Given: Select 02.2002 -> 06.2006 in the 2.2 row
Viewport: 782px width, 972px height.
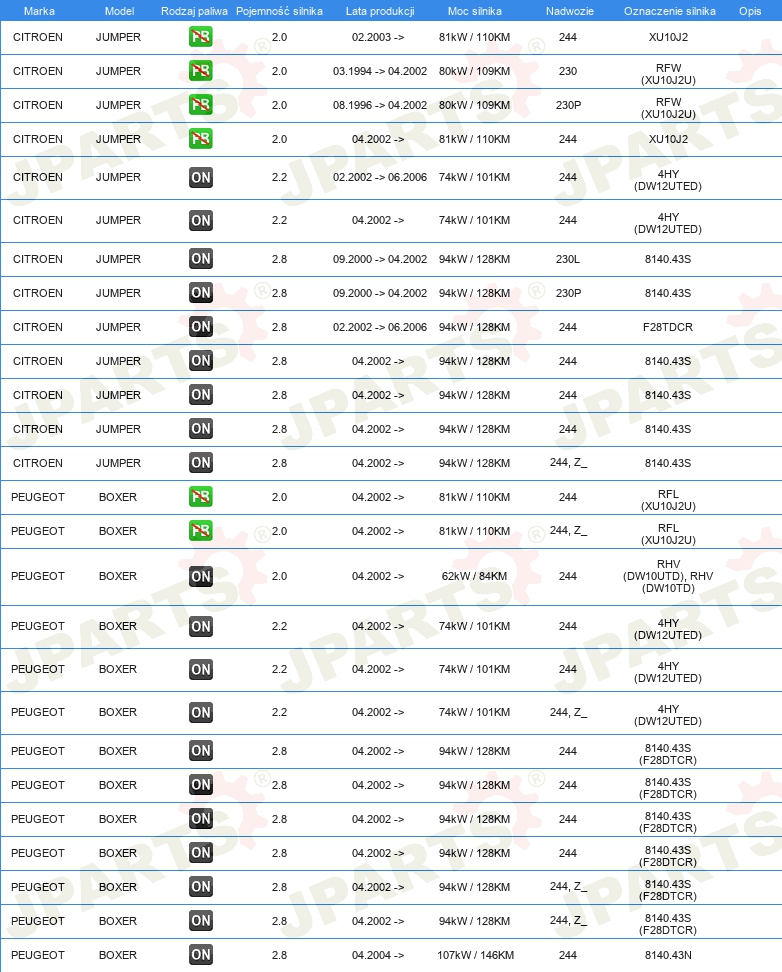Looking at the screenshot, I should click(x=380, y=177).
